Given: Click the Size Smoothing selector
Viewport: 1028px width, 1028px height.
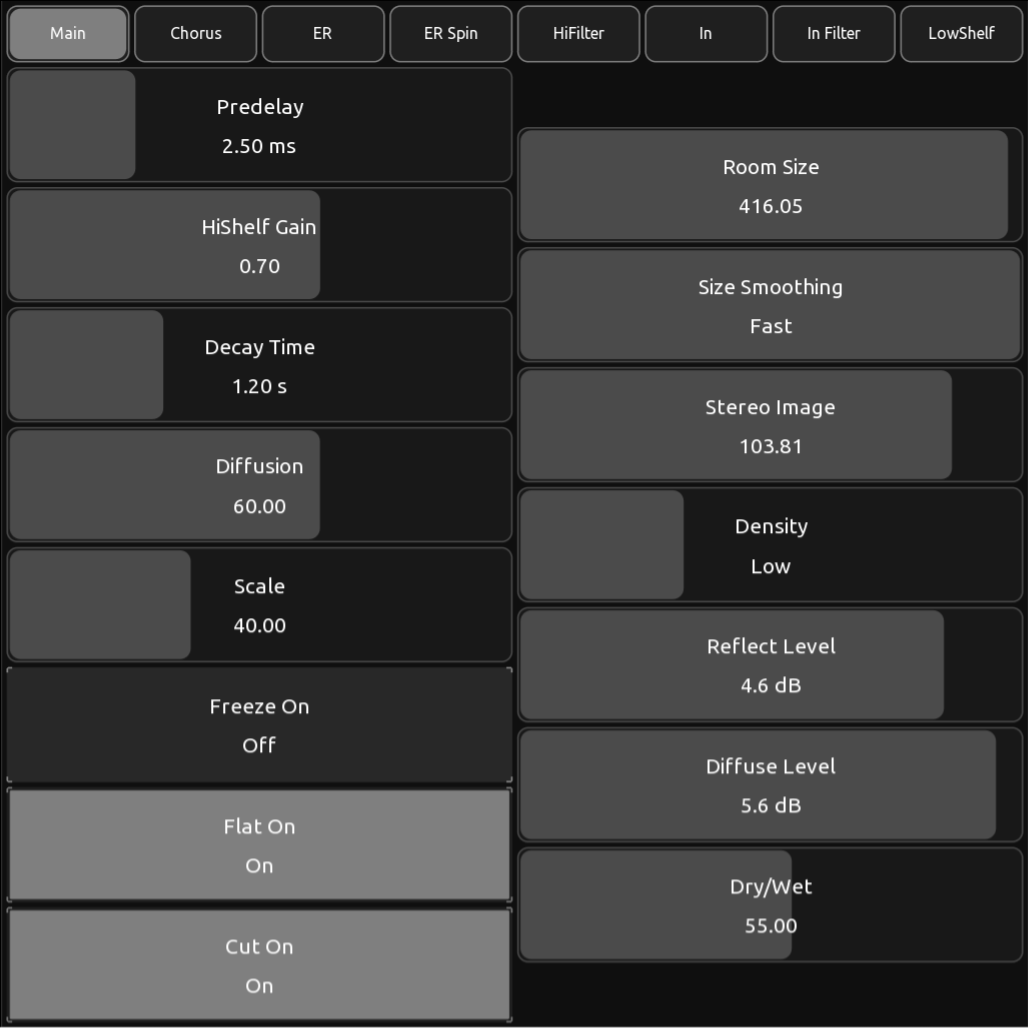Looking at the screenshot, I should 770,305.
